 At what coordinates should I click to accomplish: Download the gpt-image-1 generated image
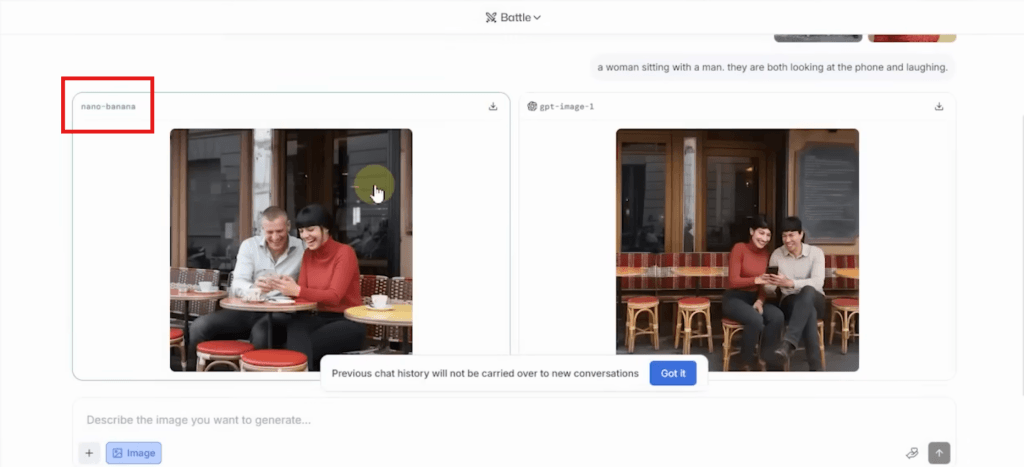(x=939, y=107)
